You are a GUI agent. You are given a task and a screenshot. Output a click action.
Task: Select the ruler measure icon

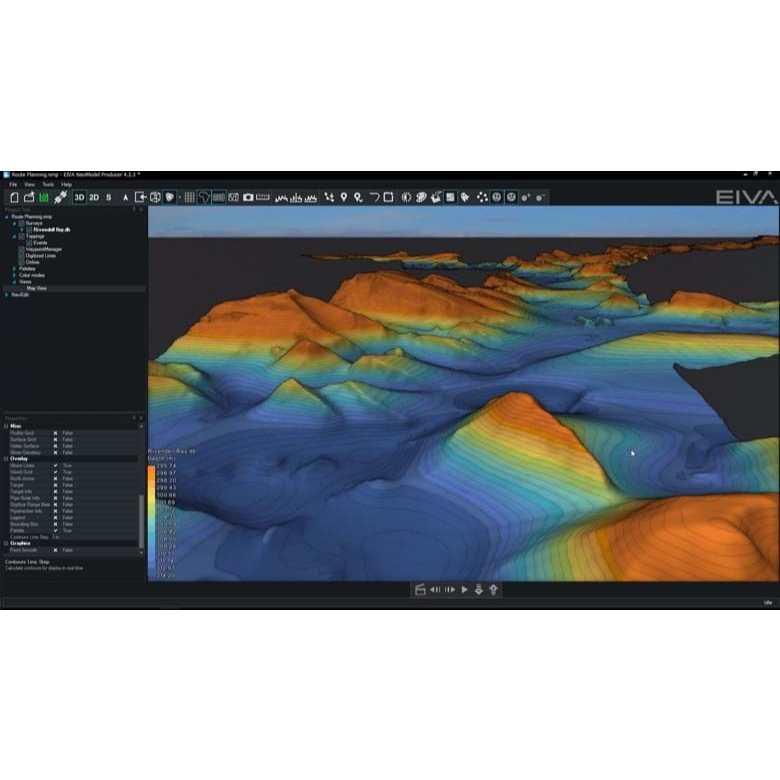click(x=263, y=197)
